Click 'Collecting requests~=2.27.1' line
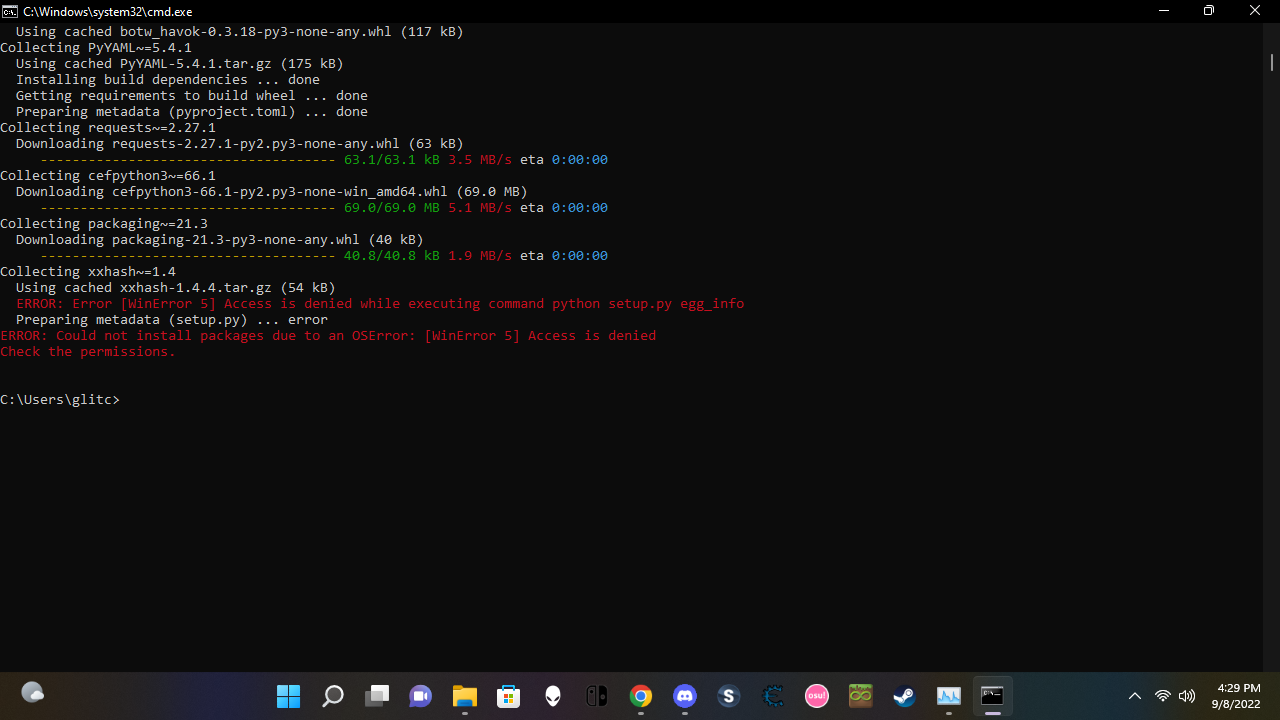 pyautogui.click(x=108, y=128)
